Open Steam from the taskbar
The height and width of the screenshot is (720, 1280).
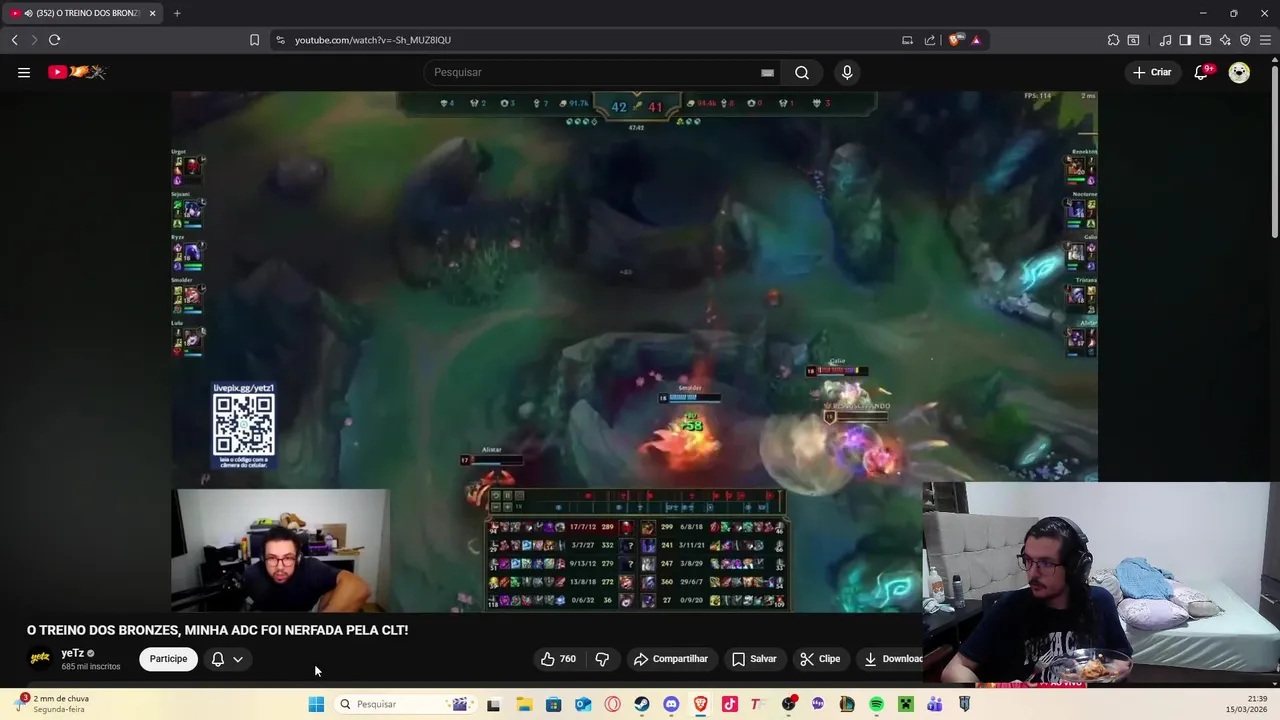point(642,704)
